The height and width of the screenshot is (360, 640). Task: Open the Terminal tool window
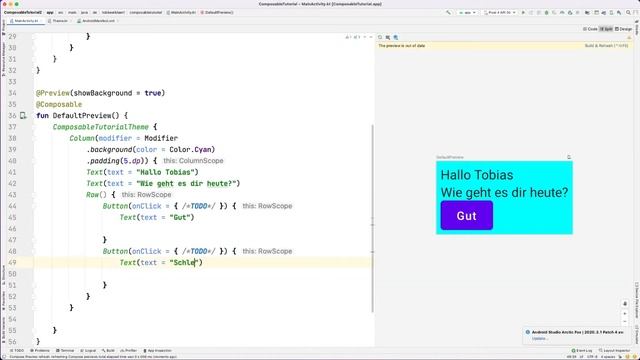click(65, 351)
